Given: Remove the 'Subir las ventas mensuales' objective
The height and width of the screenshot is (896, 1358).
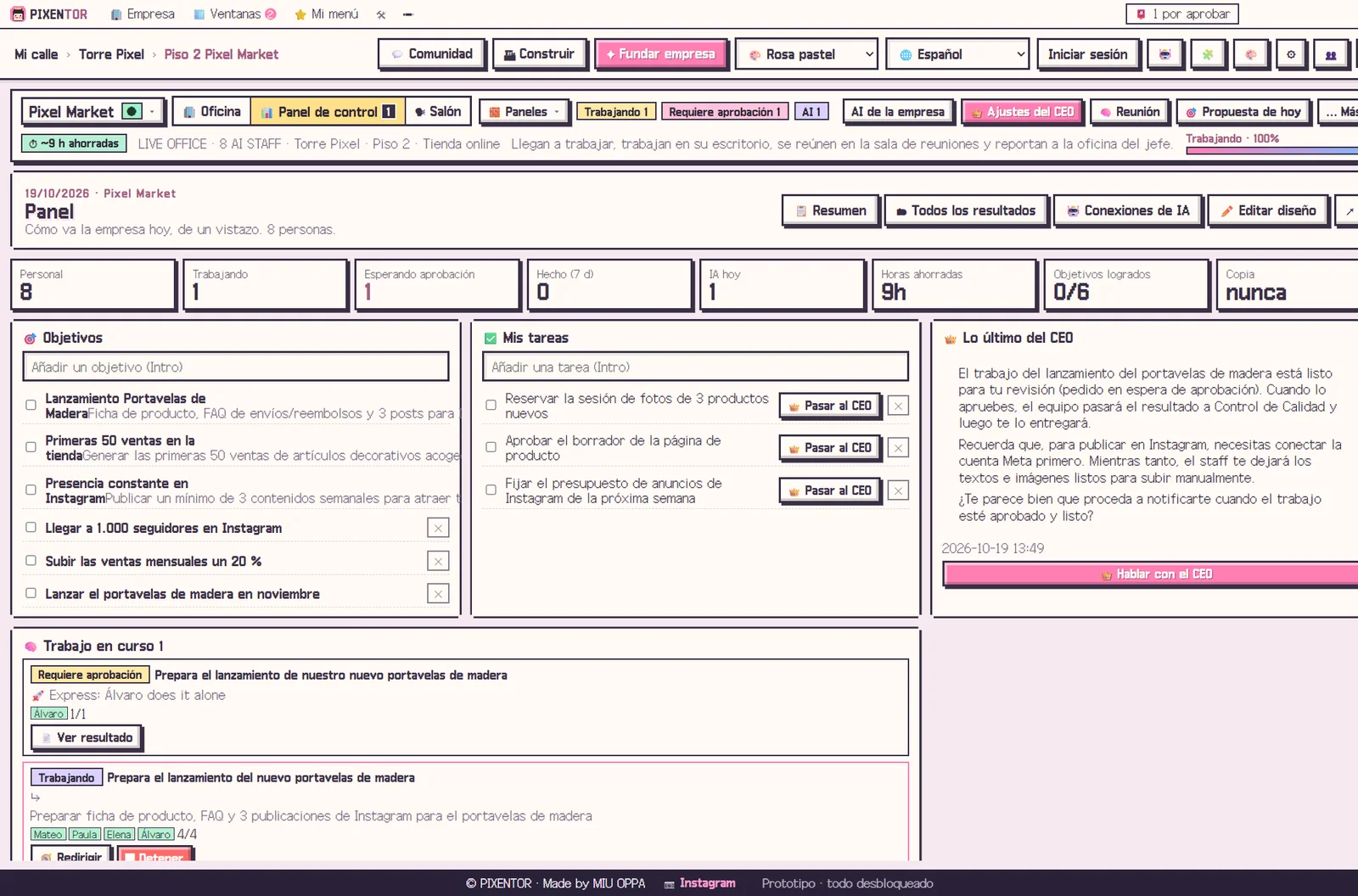Looking at the screenshot, I should [x=438, y=561].
